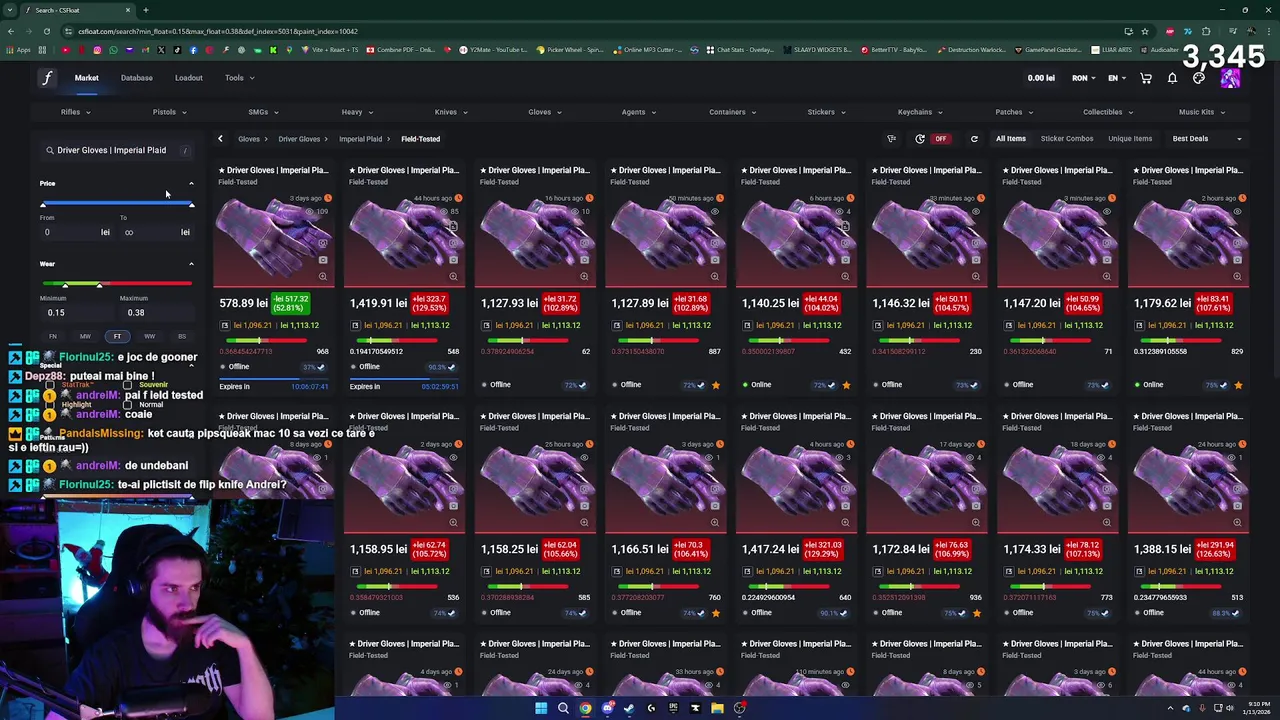
Task: Open the Rifles category dropdown
Action: point(76,112)
